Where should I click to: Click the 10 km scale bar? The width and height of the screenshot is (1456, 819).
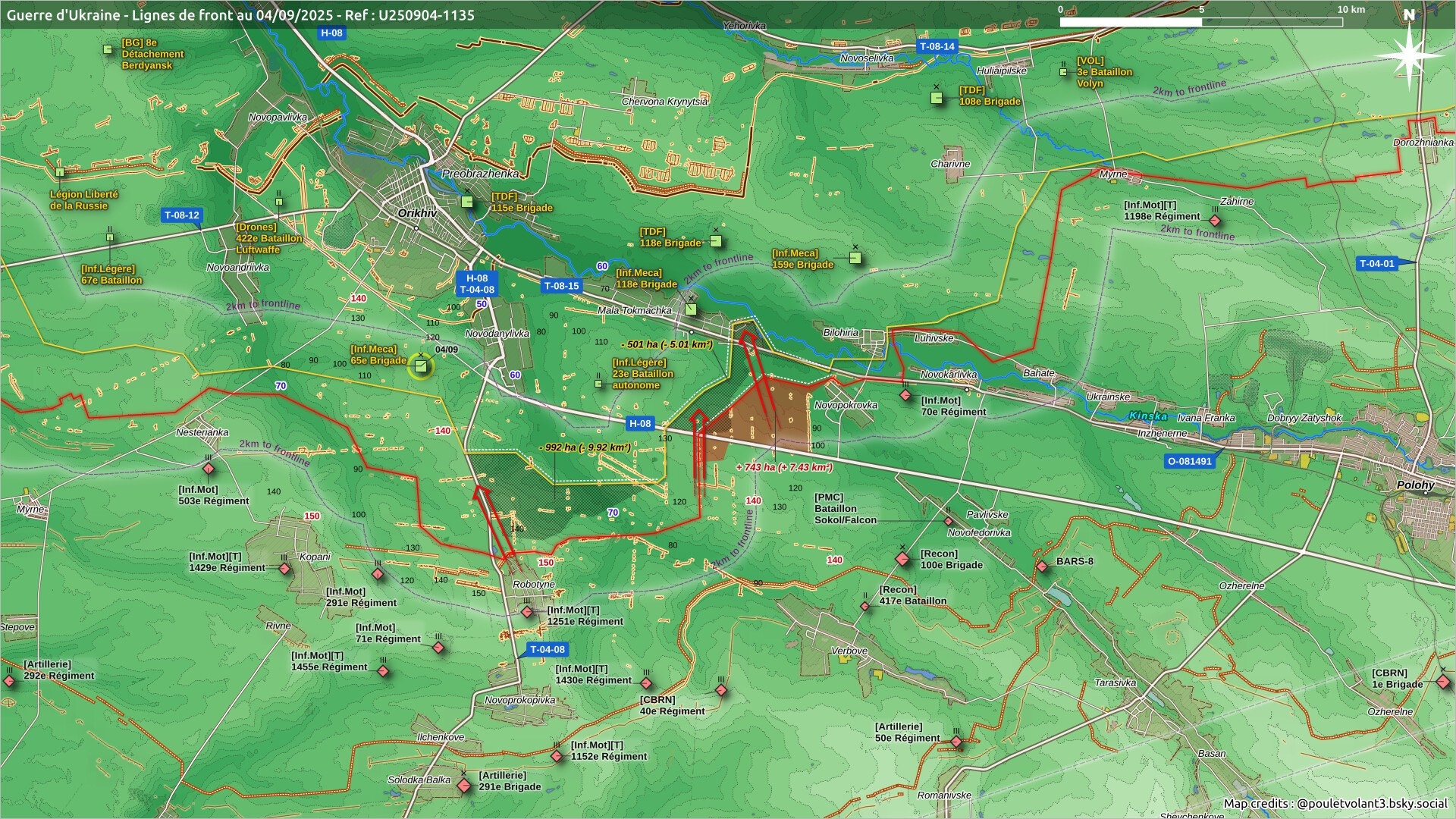pos(1201,21)
